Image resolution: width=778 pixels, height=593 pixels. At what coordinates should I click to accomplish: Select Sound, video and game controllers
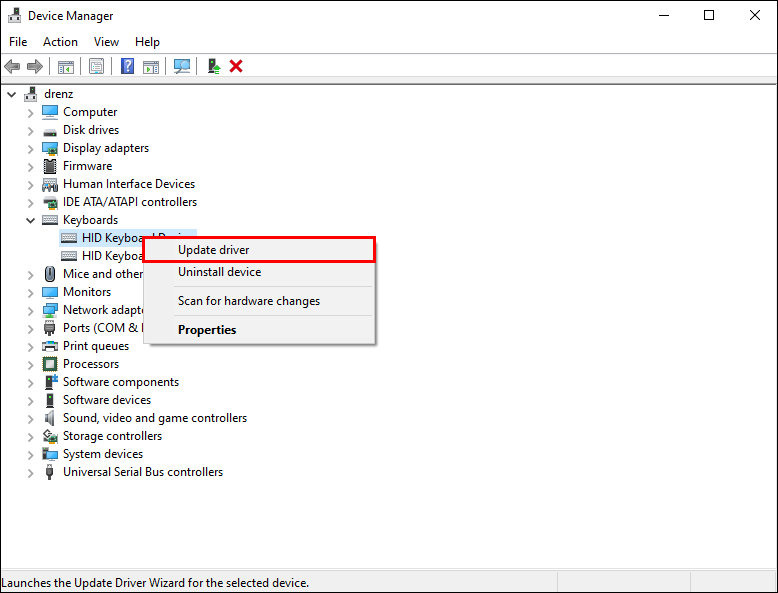coord(155,418)
